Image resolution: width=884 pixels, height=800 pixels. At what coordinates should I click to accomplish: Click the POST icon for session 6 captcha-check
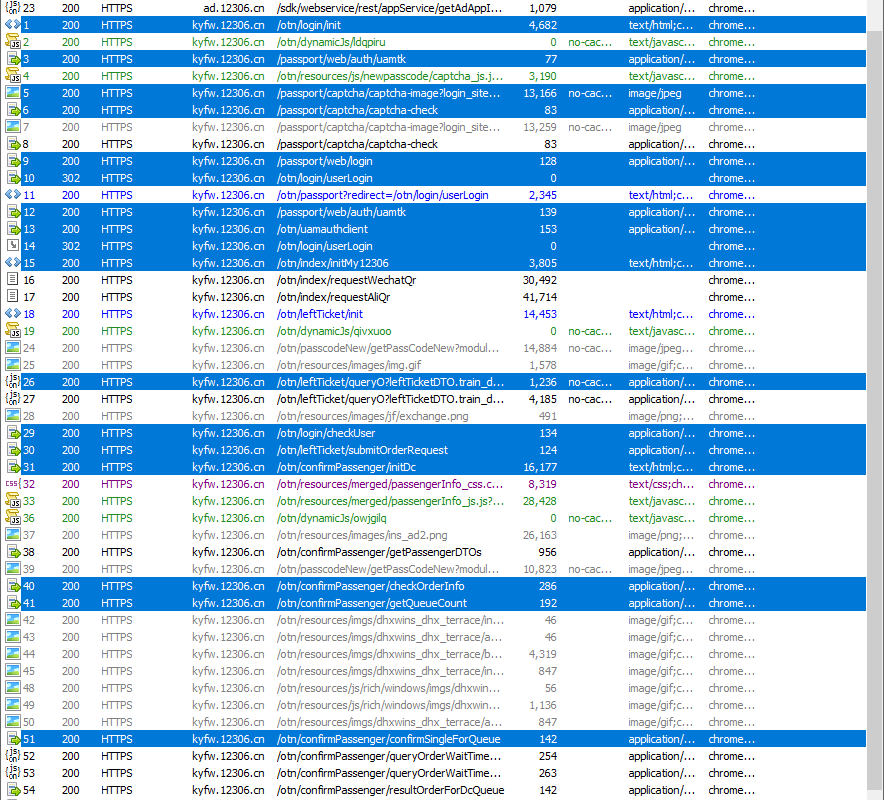tap(13, 110)
